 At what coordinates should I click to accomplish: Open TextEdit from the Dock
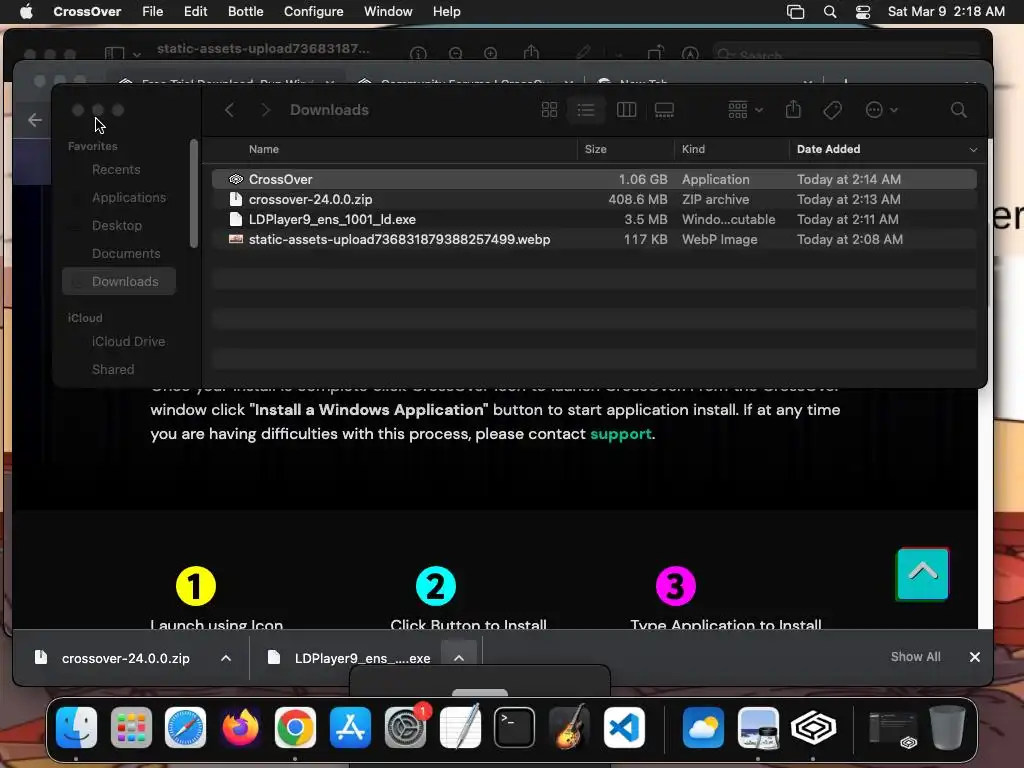(x=460, y=727)
